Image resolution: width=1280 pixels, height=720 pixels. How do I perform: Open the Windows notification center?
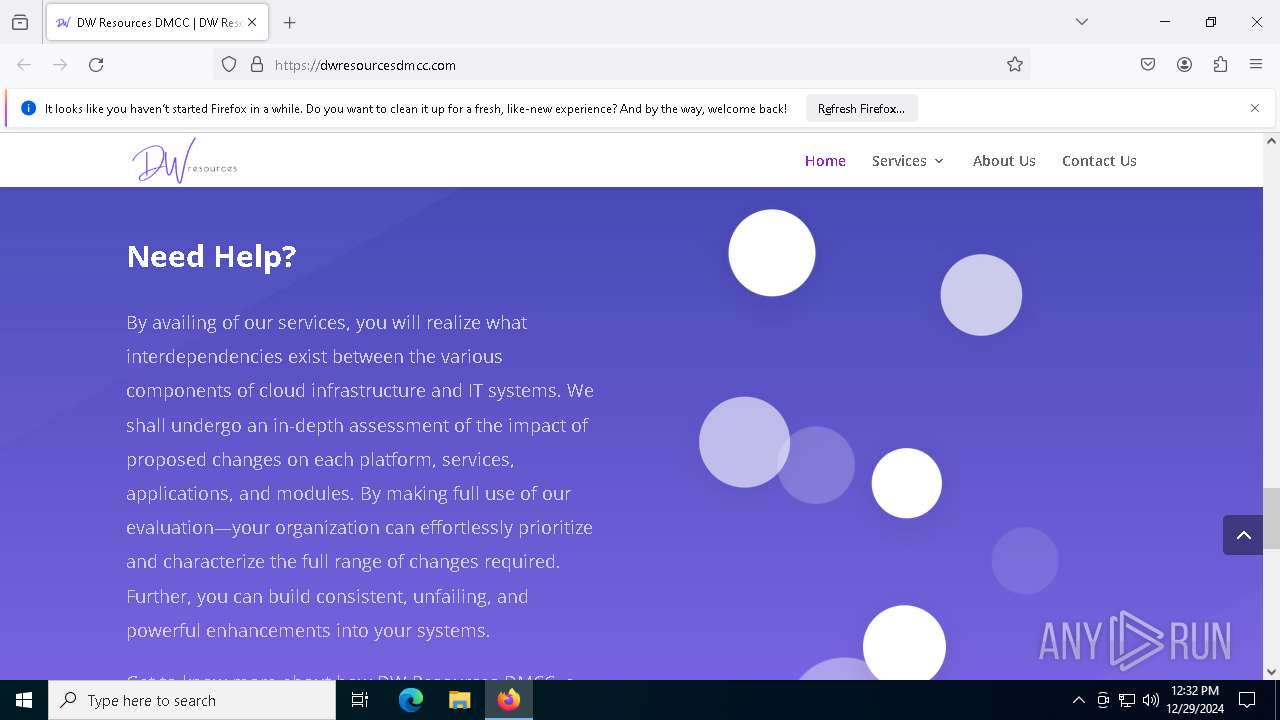pos(1247,700)
